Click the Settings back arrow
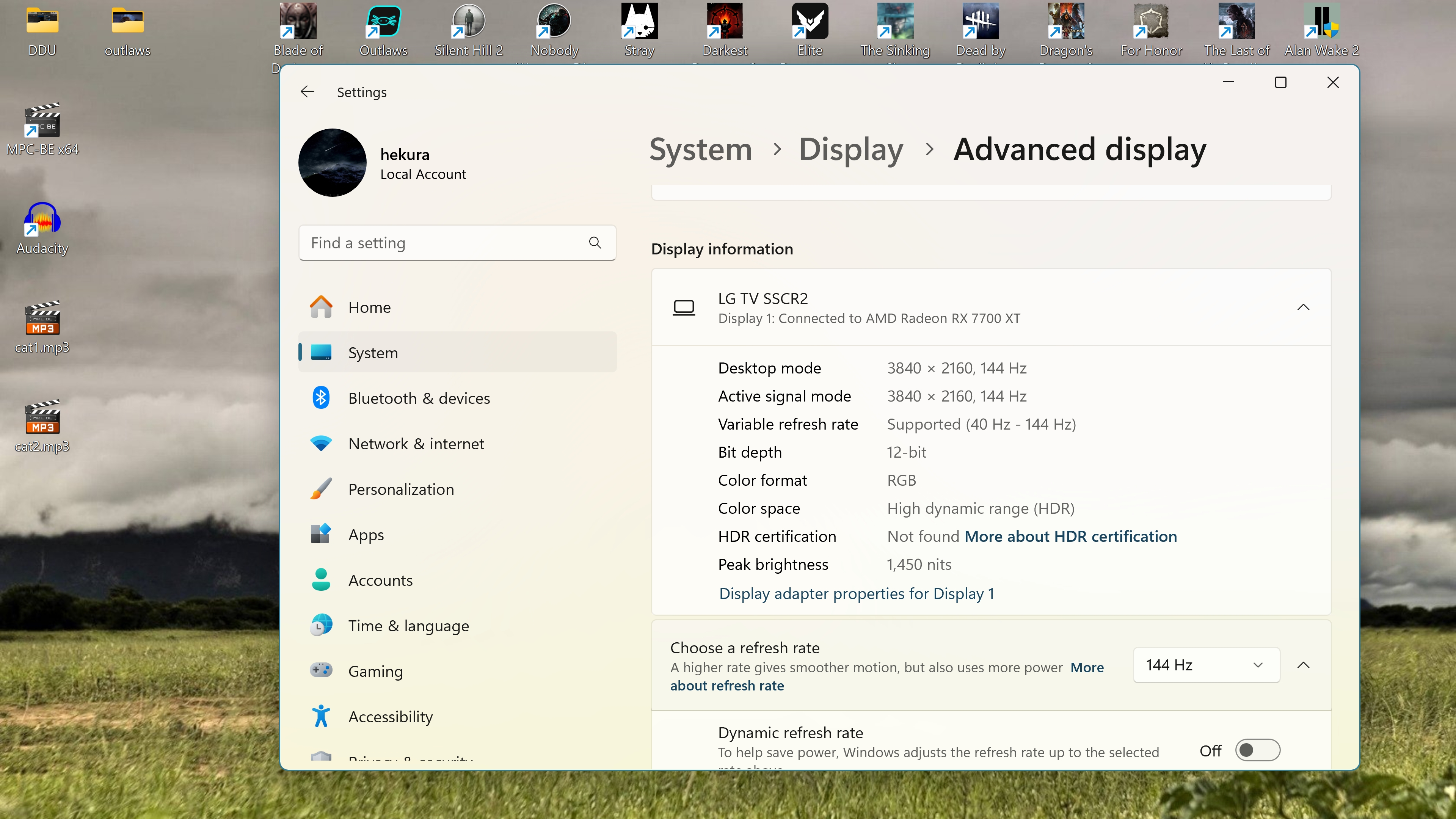This screenshot has width=1456, height=819. [x=307, y=91]
